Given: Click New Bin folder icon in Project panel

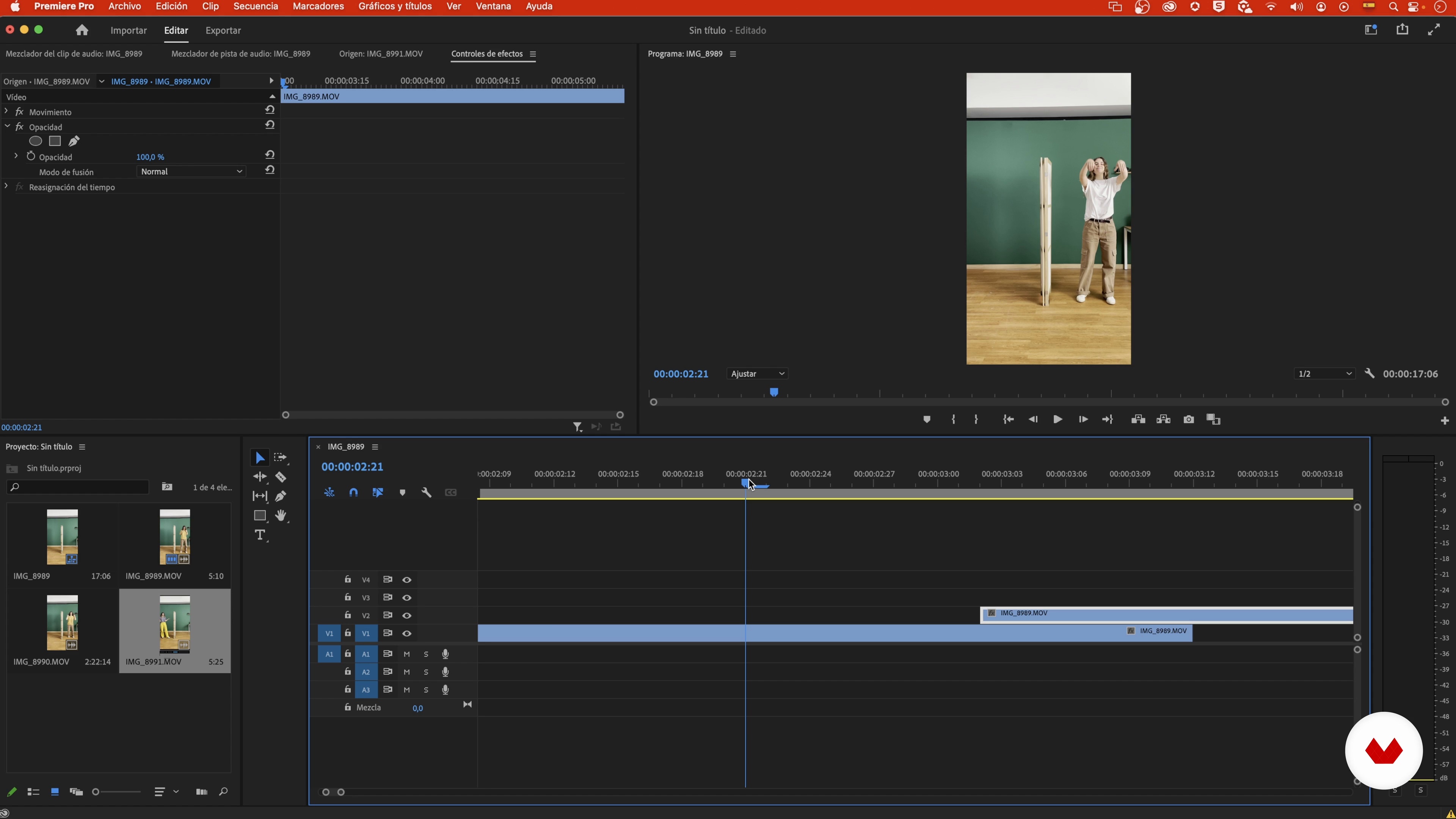Looking at the screenshot, I should click(167, 486).
